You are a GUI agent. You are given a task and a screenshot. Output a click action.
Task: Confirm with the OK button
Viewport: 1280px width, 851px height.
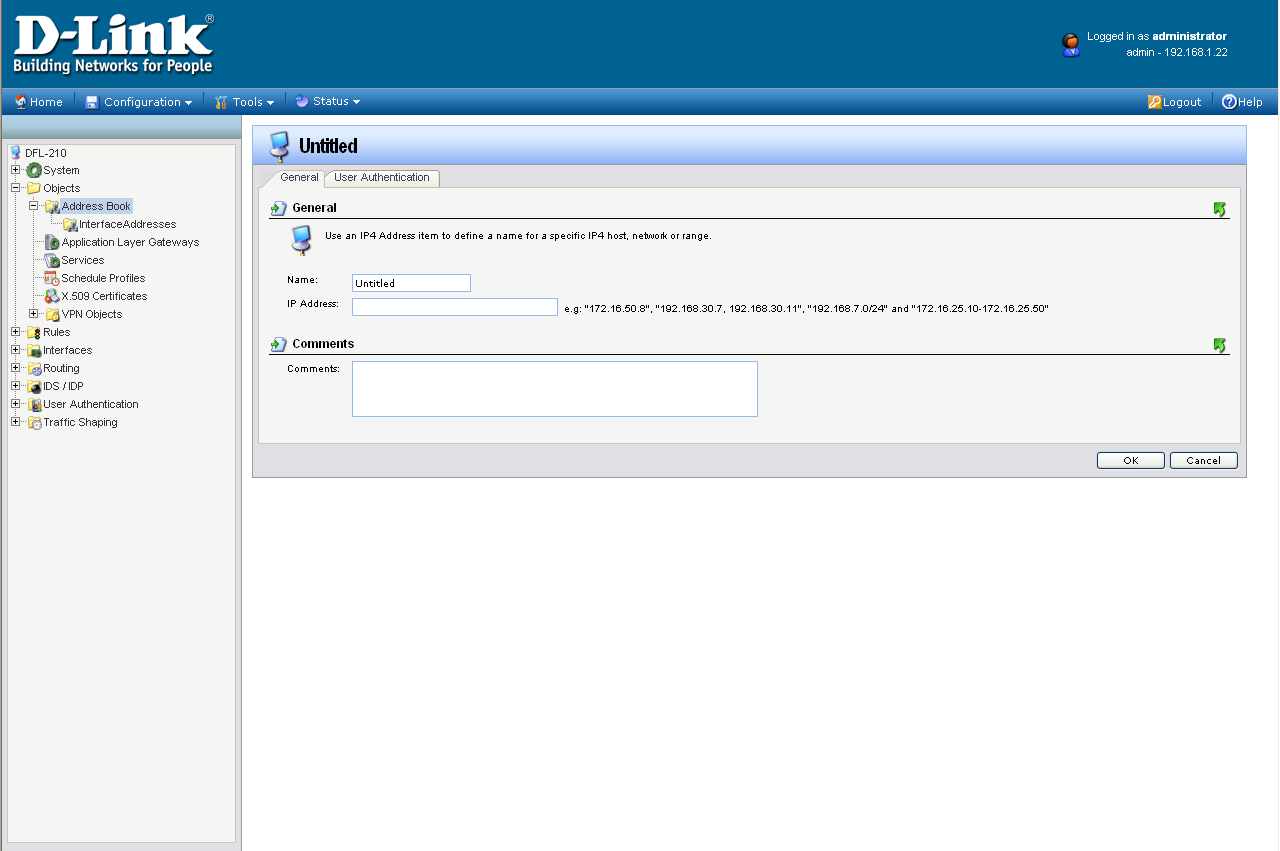[x=1131, y=460]
